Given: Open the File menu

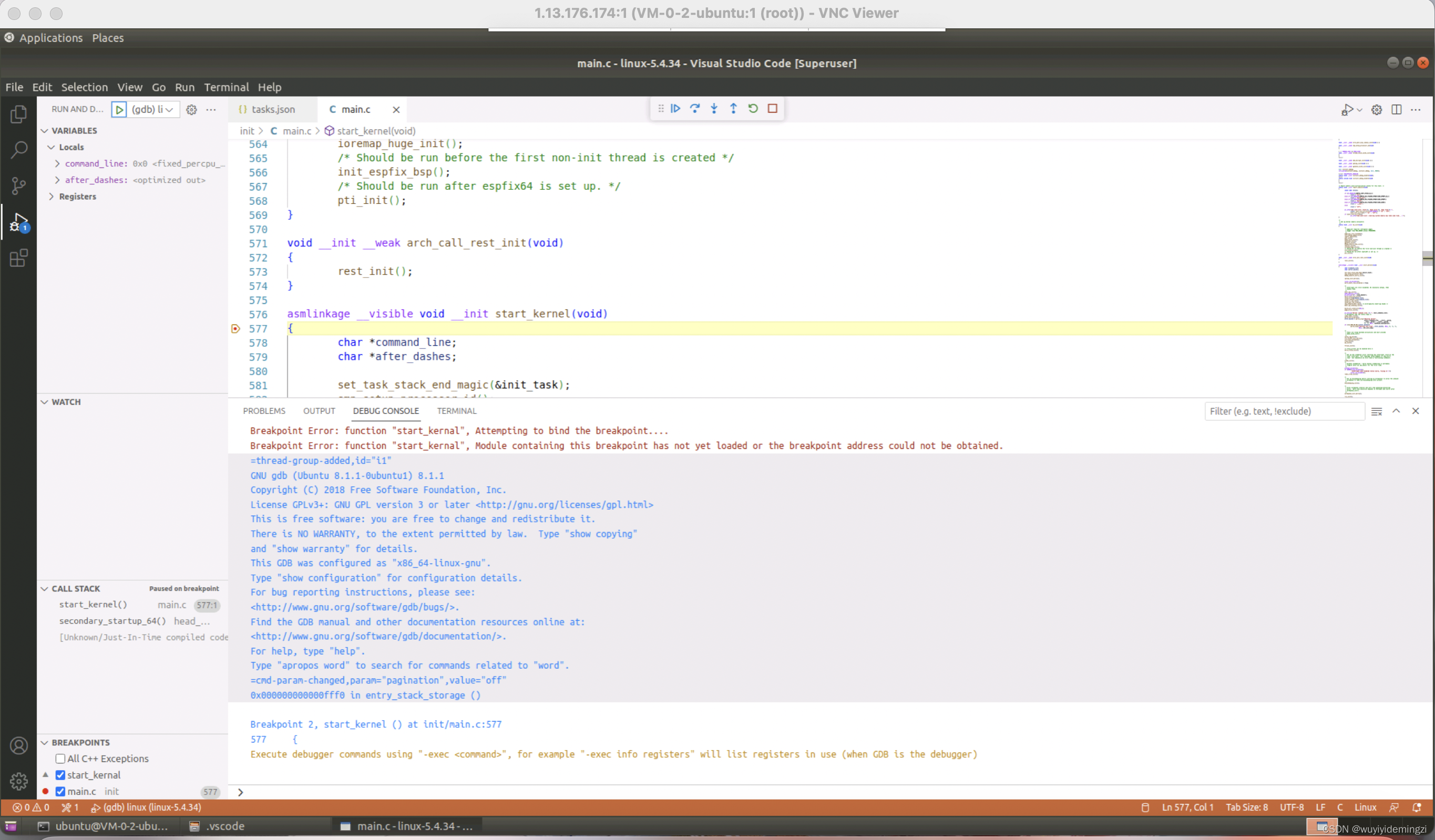Looking at the screenshot, I should coord(14,87).
